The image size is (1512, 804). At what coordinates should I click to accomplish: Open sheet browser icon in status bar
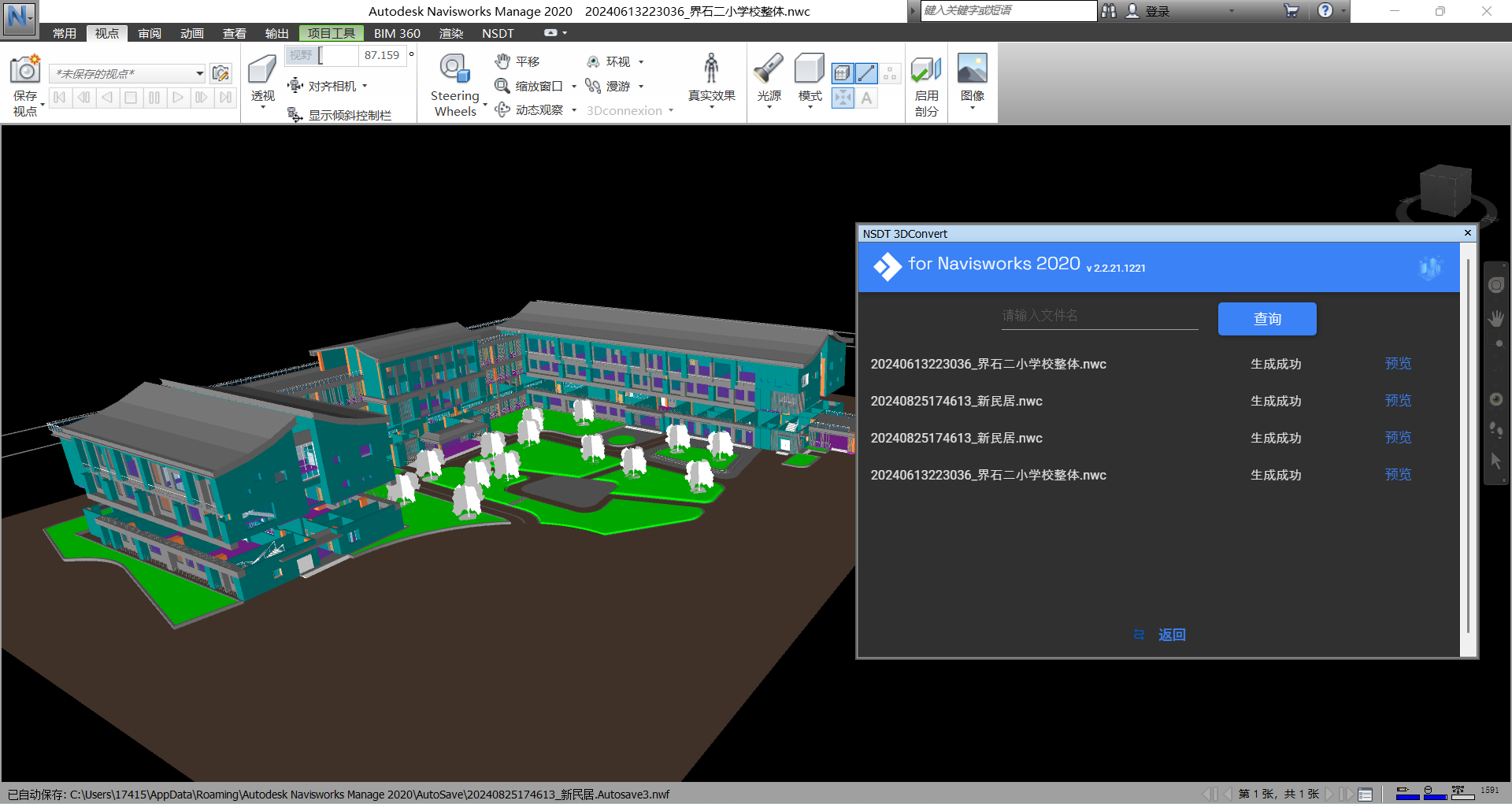1366,794
